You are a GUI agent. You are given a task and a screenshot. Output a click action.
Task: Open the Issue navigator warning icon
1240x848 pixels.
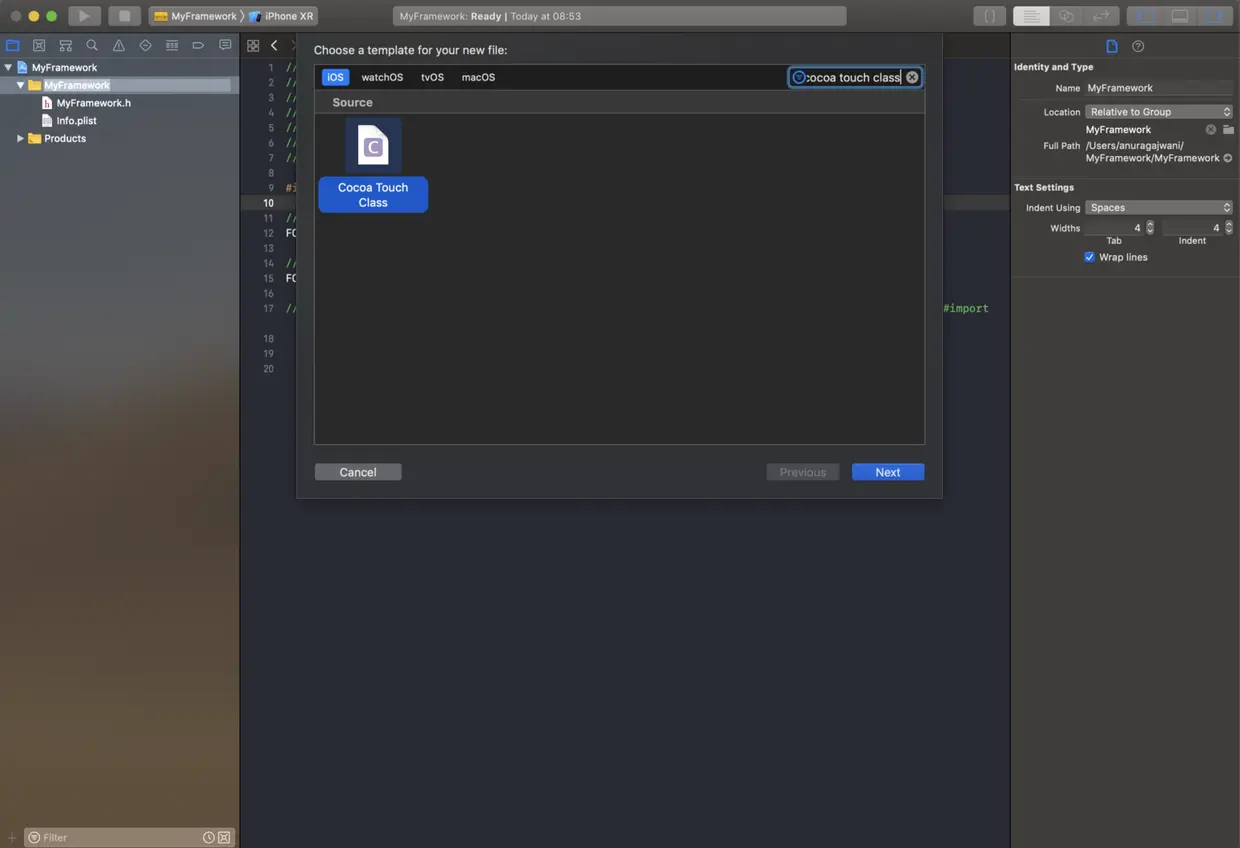[119, 46]
